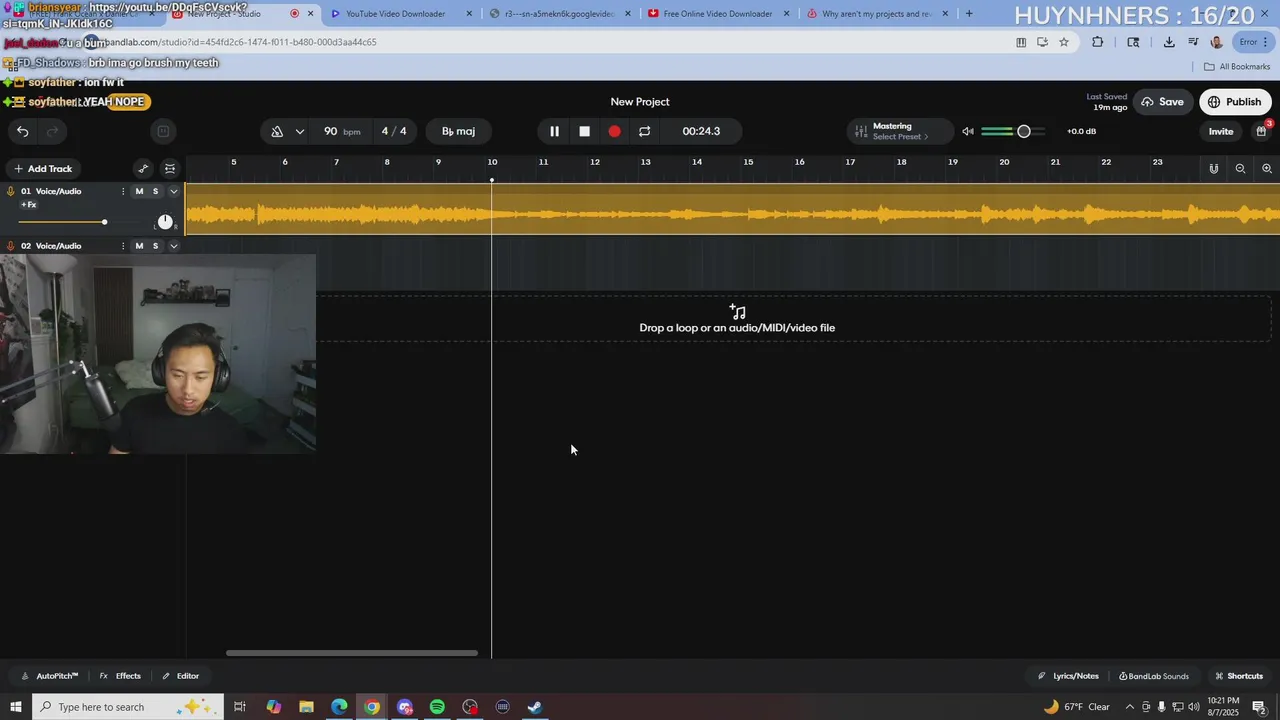
Task: Click the track height collapse icon
Action: (170, 169)
